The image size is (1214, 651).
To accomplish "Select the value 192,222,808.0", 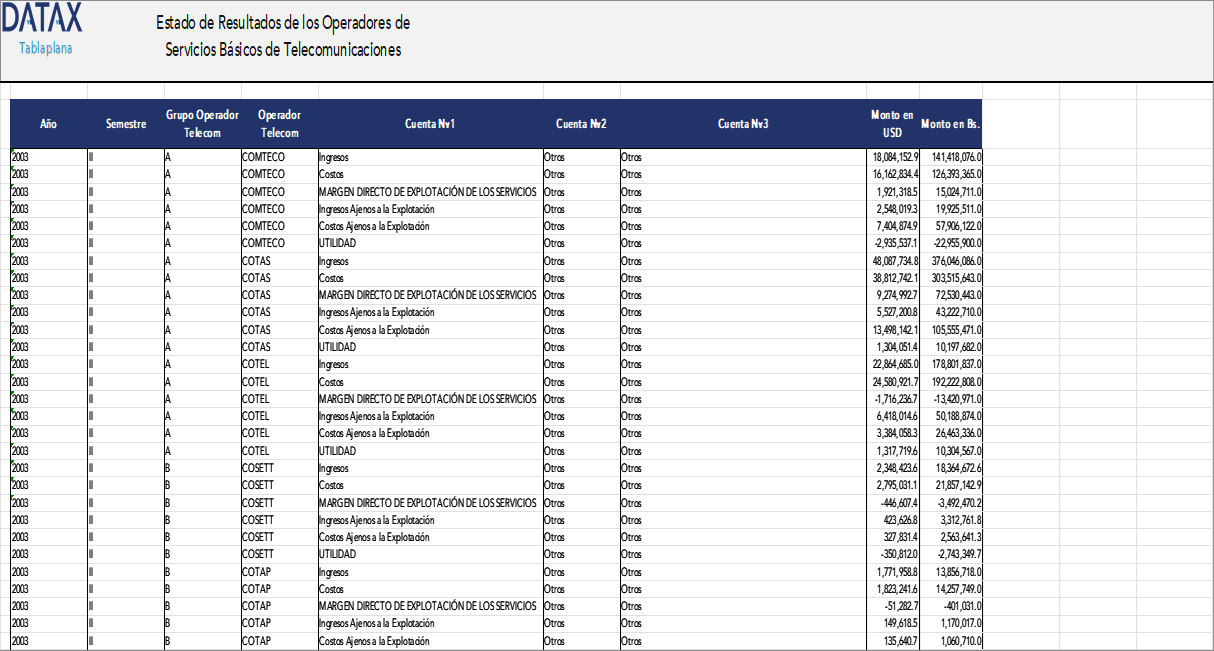I will tap(951, 381).
